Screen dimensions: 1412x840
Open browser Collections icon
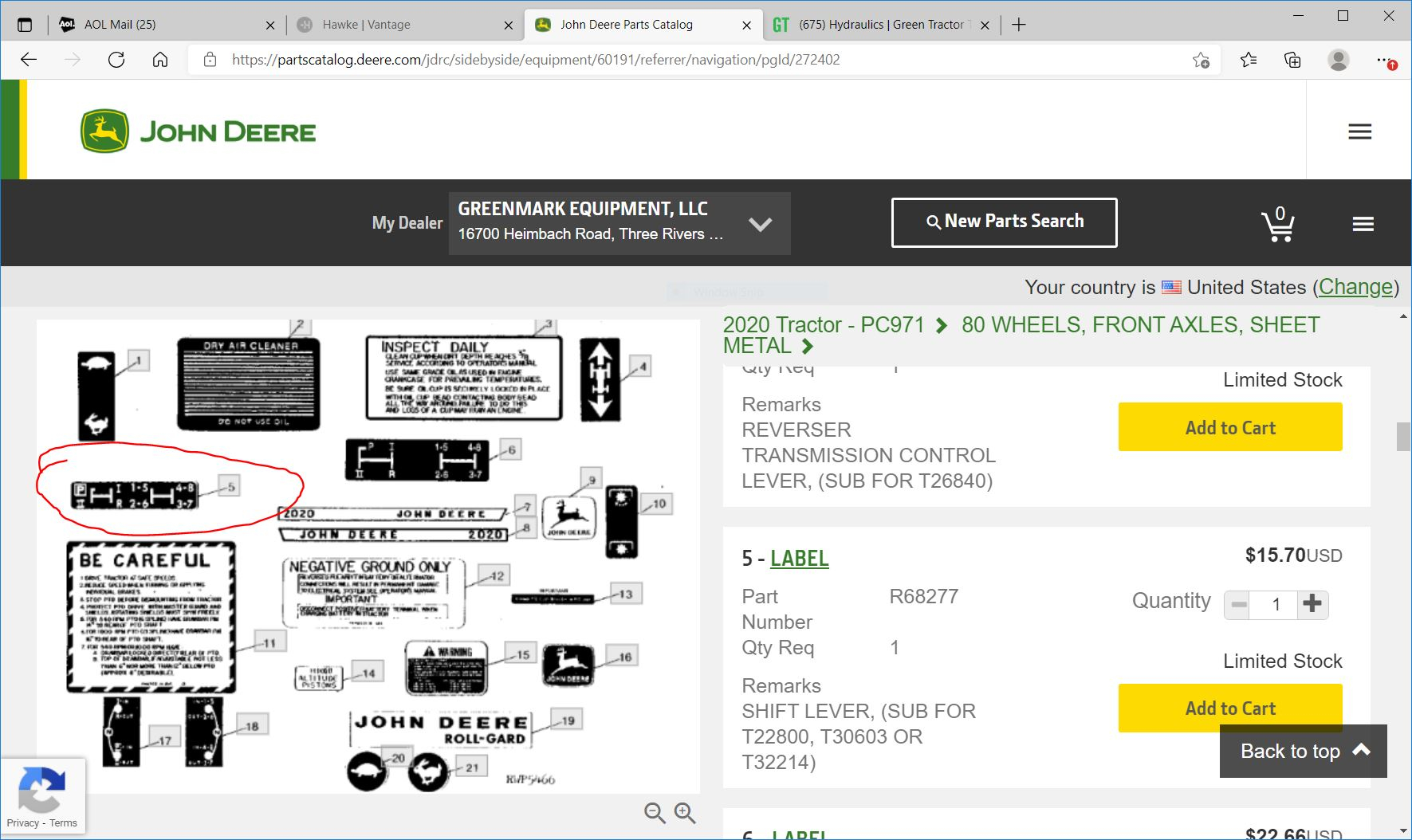pyautogui.click(x=1292, y=60)
